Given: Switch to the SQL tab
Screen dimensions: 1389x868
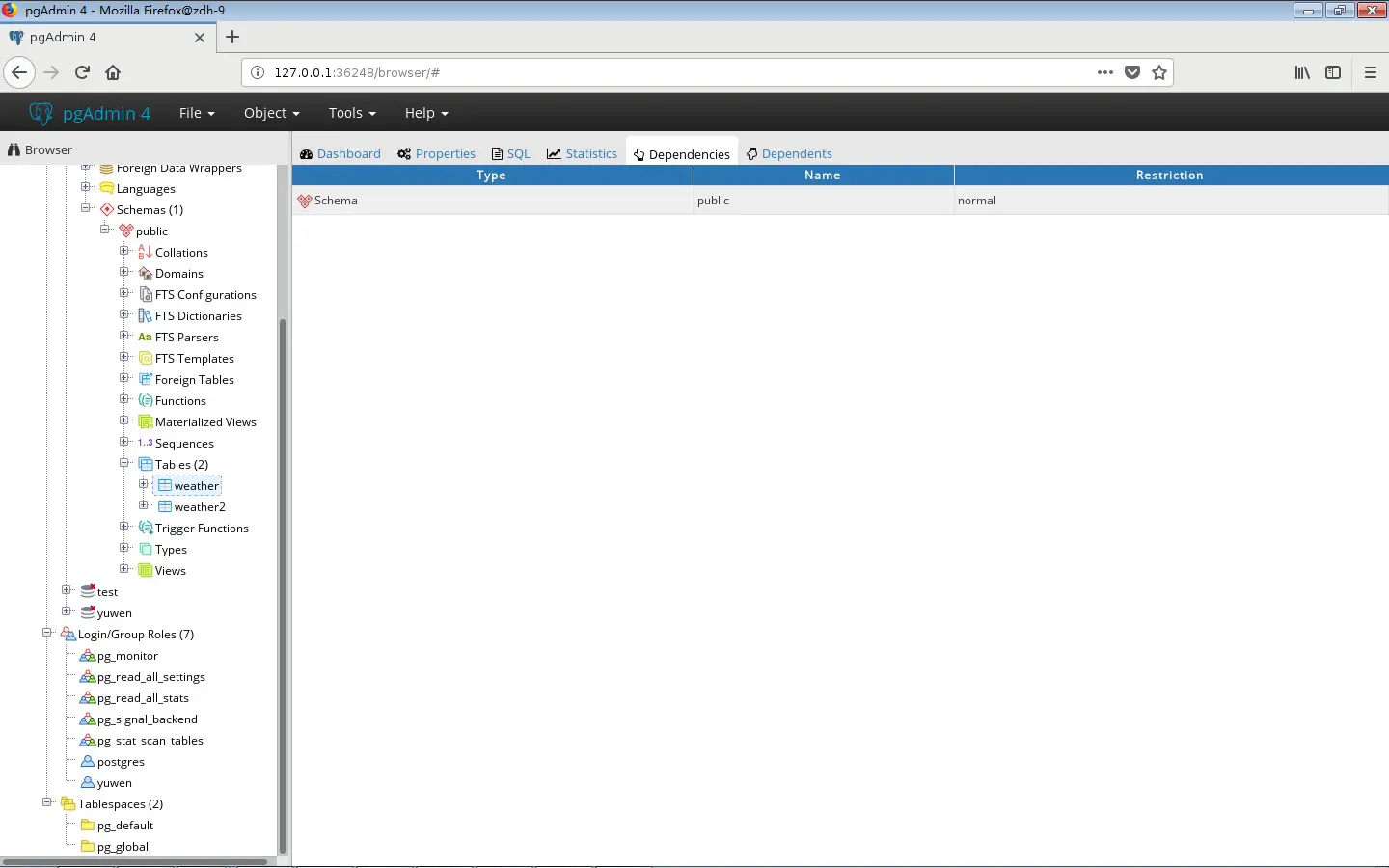Looking at the screenshot, I should (511, 153).
